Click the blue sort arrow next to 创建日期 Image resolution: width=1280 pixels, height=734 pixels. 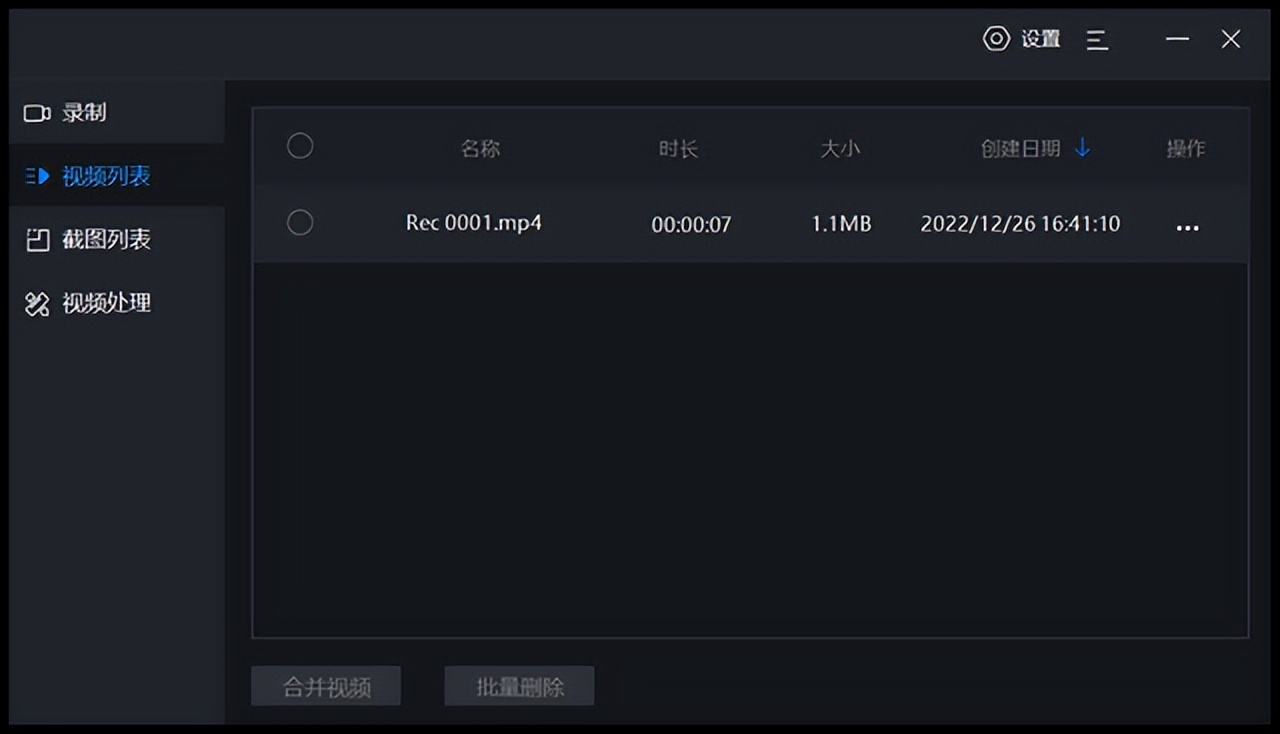coord(1081,146)
